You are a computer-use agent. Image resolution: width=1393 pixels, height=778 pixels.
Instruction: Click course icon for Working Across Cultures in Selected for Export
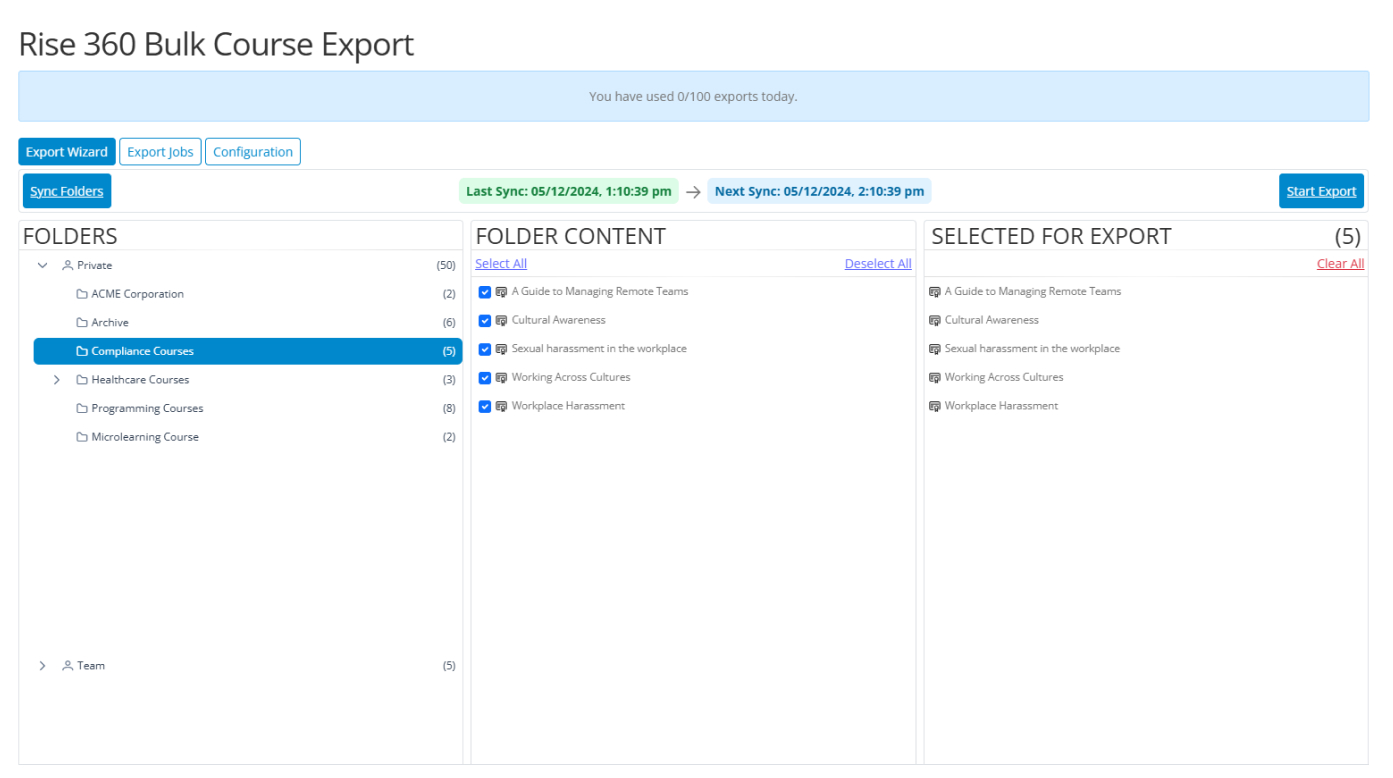point(935,377)
